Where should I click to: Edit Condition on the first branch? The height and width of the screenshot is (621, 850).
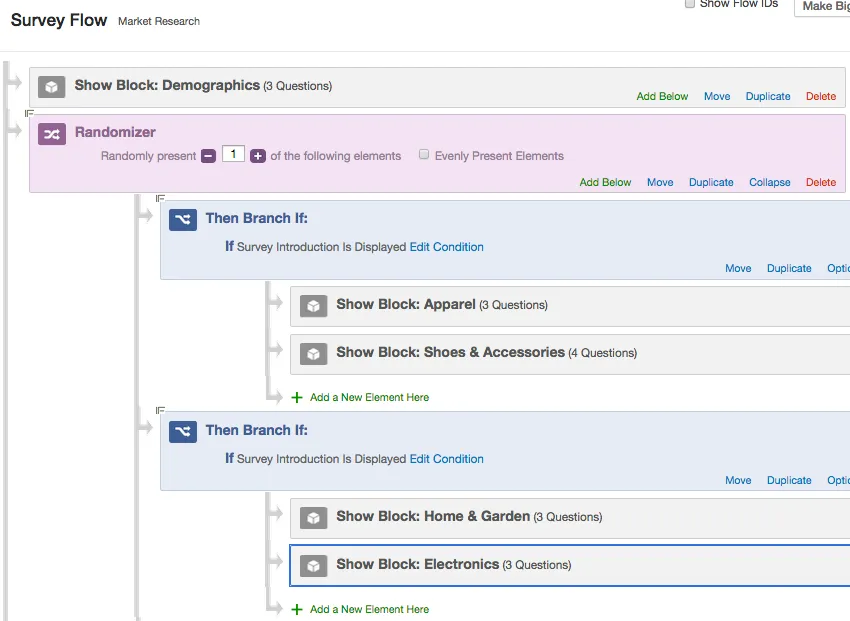(x=446, y=247)
